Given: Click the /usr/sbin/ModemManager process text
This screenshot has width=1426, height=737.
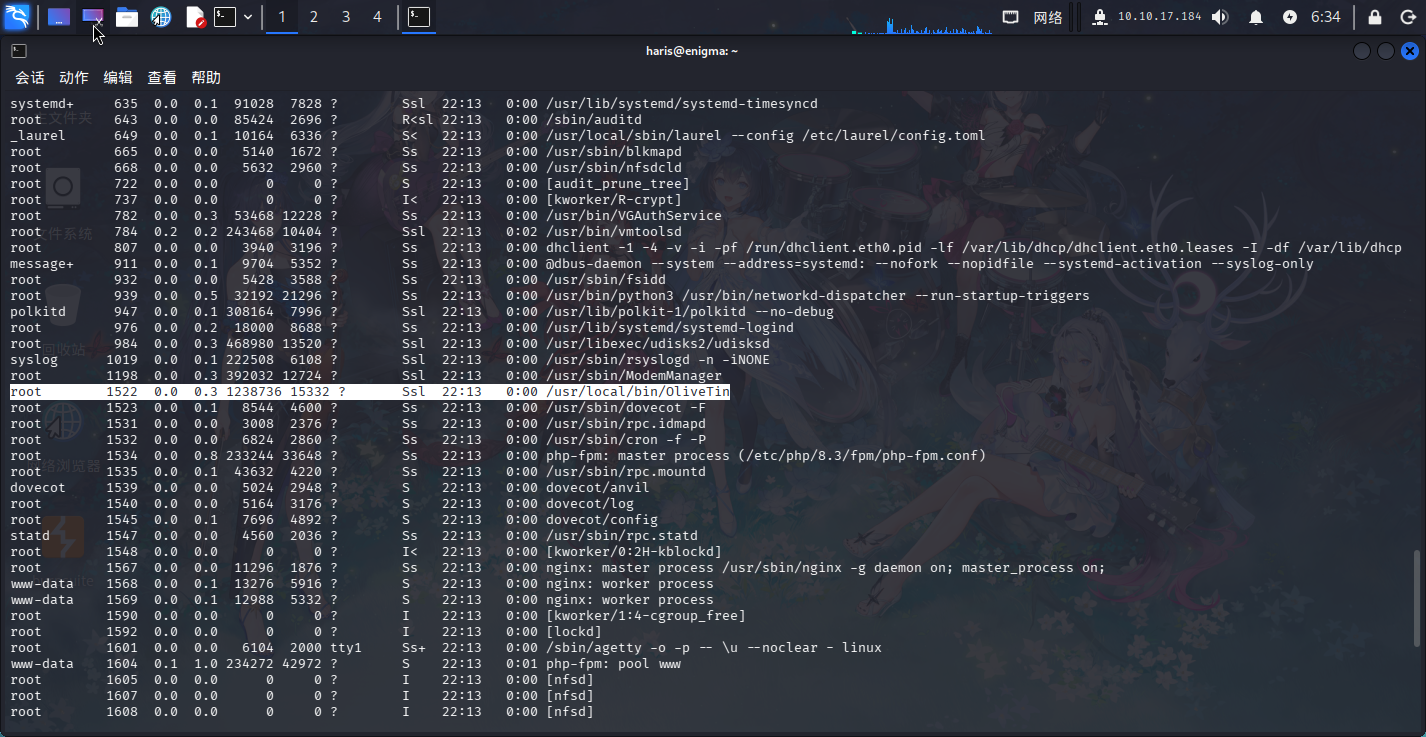Looking at the screenshot, I should tap(634, 376).
